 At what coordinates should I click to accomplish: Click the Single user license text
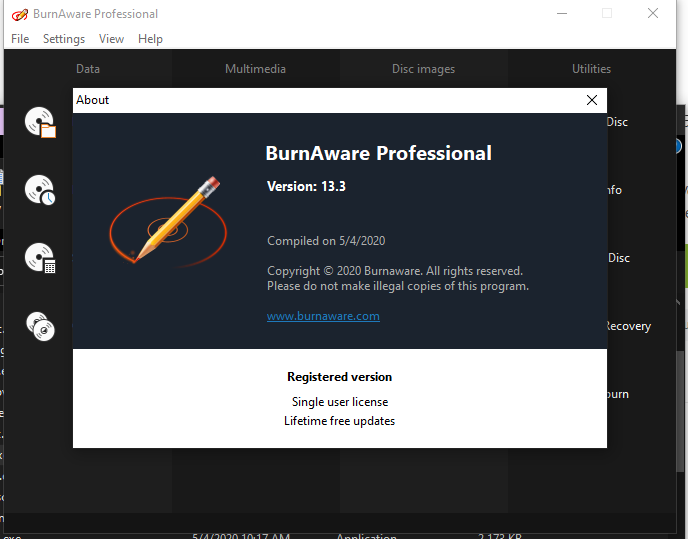(340, 402)
